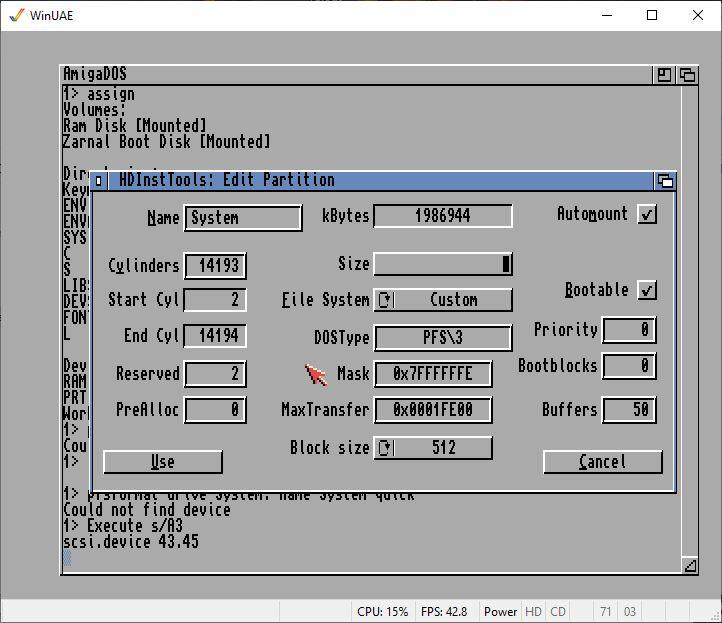Click the AmigaDOS window zoom gadget

664,75
